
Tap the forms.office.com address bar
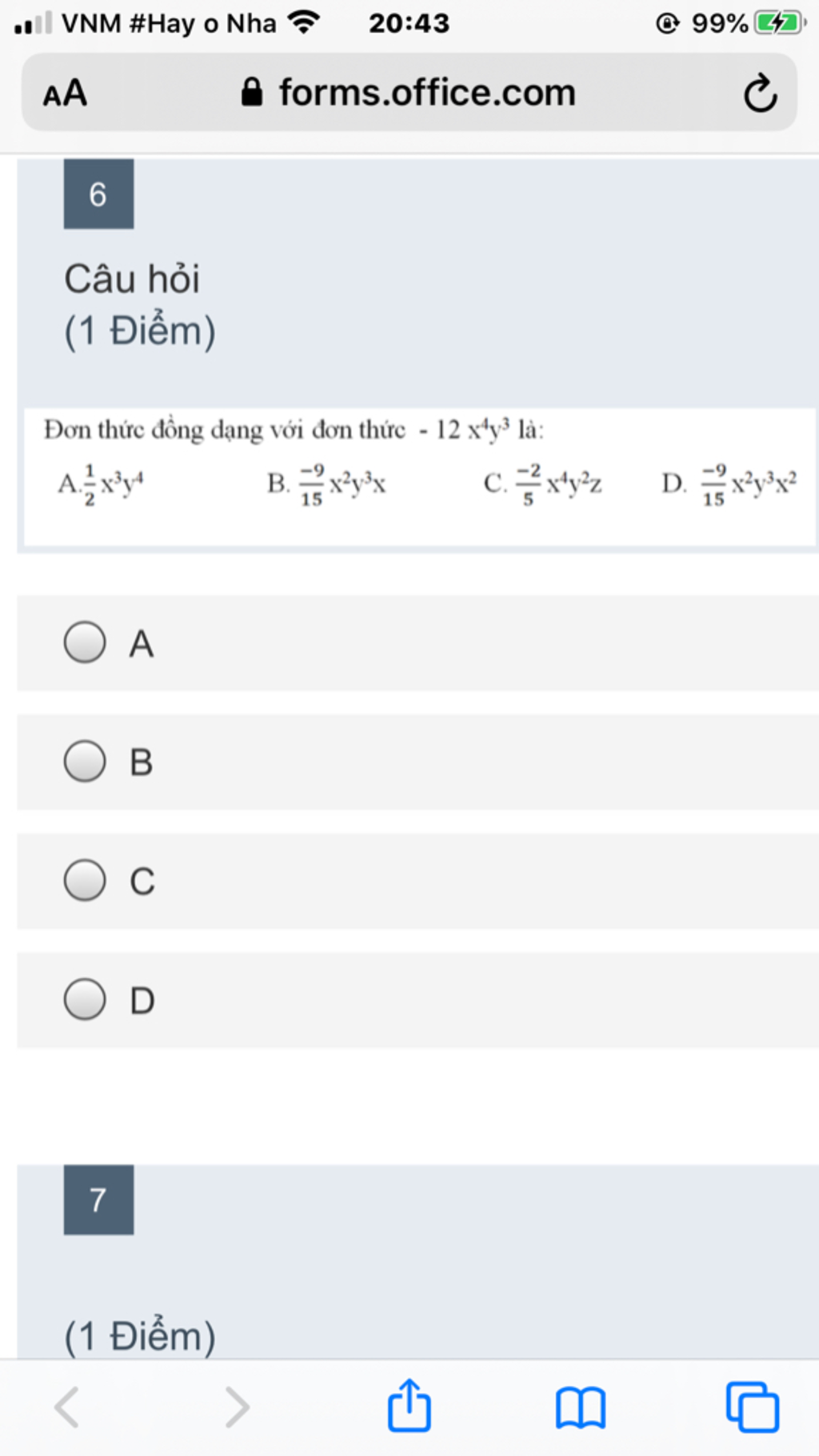[x=409, y=93]
